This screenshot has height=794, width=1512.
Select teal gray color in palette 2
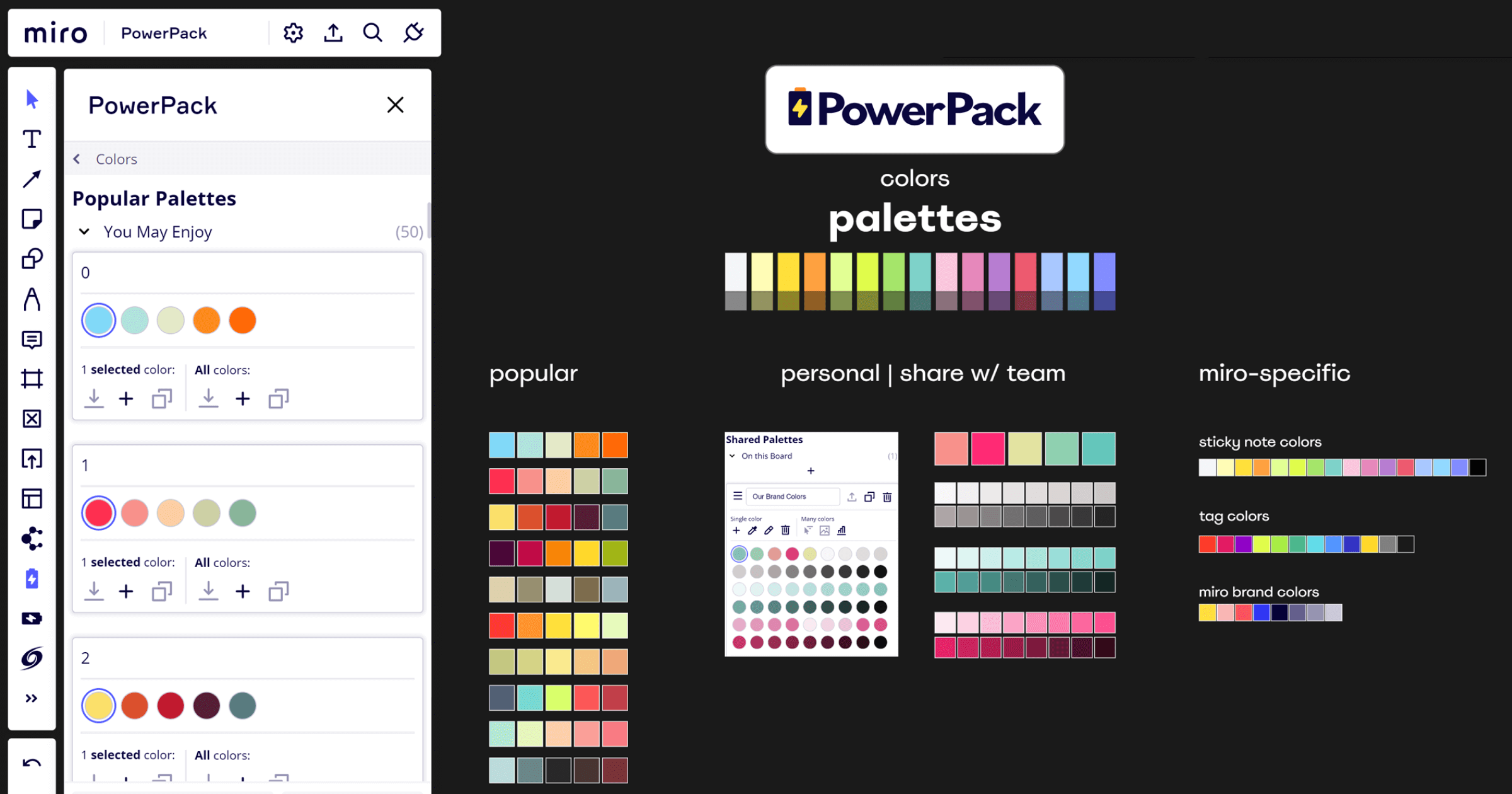pyautogui.click(x=243, y=706)
